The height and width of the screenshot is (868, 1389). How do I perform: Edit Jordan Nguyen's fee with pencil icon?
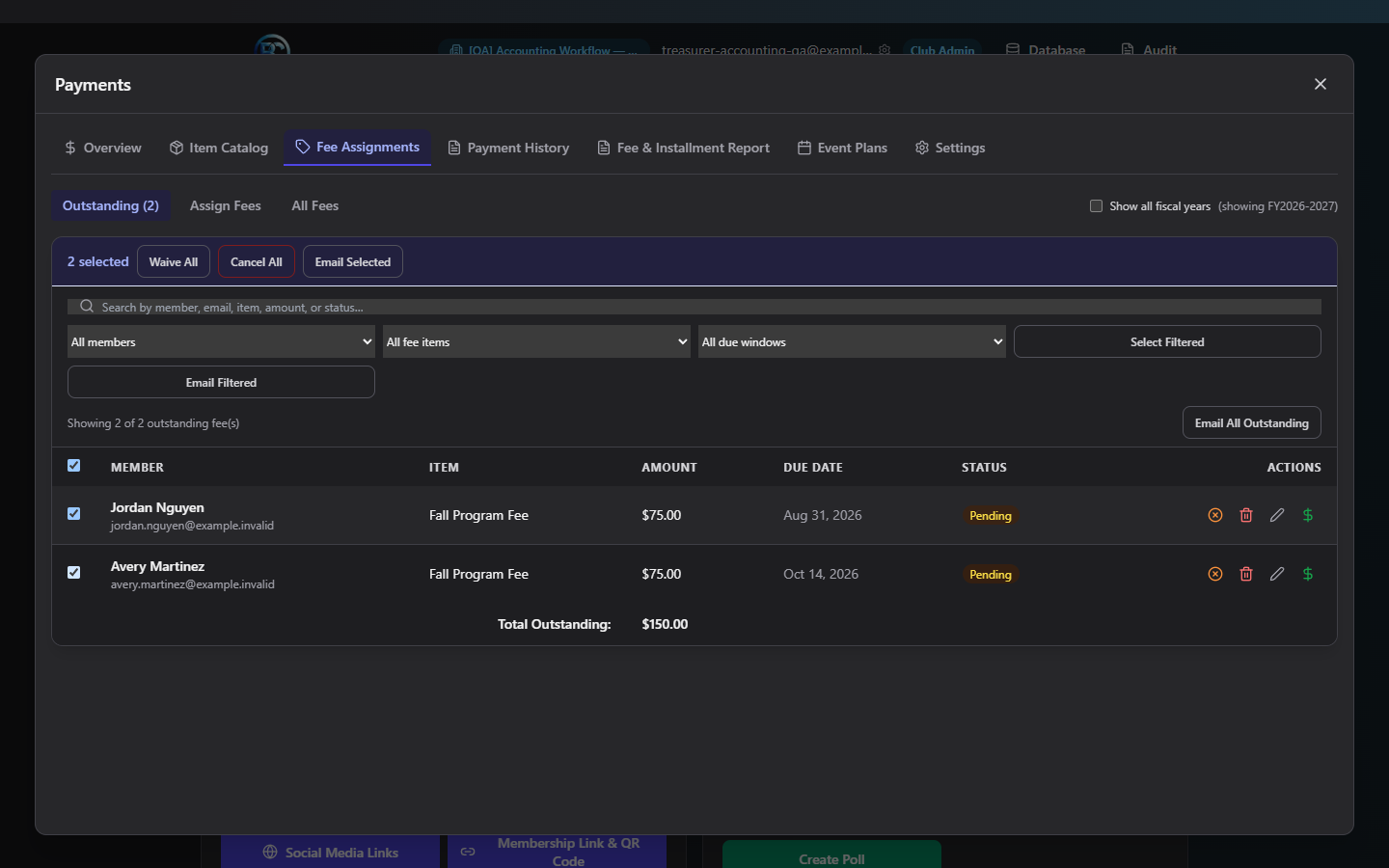click(1277, 515)
